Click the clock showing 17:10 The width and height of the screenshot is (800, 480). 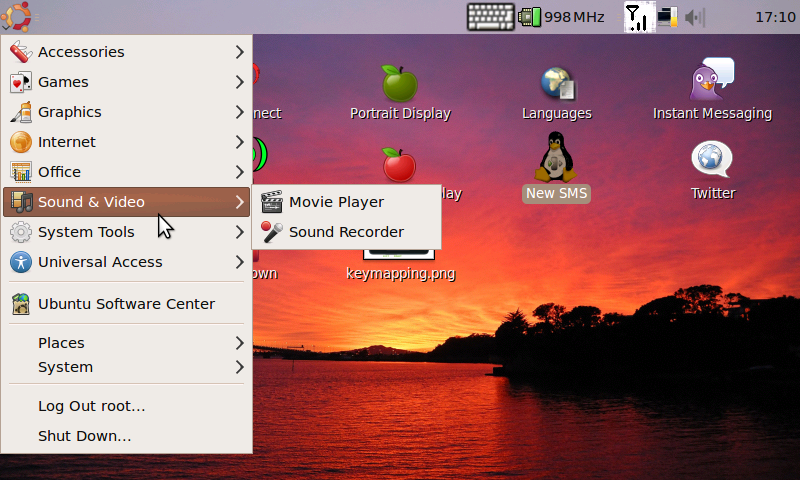[774, 17]
